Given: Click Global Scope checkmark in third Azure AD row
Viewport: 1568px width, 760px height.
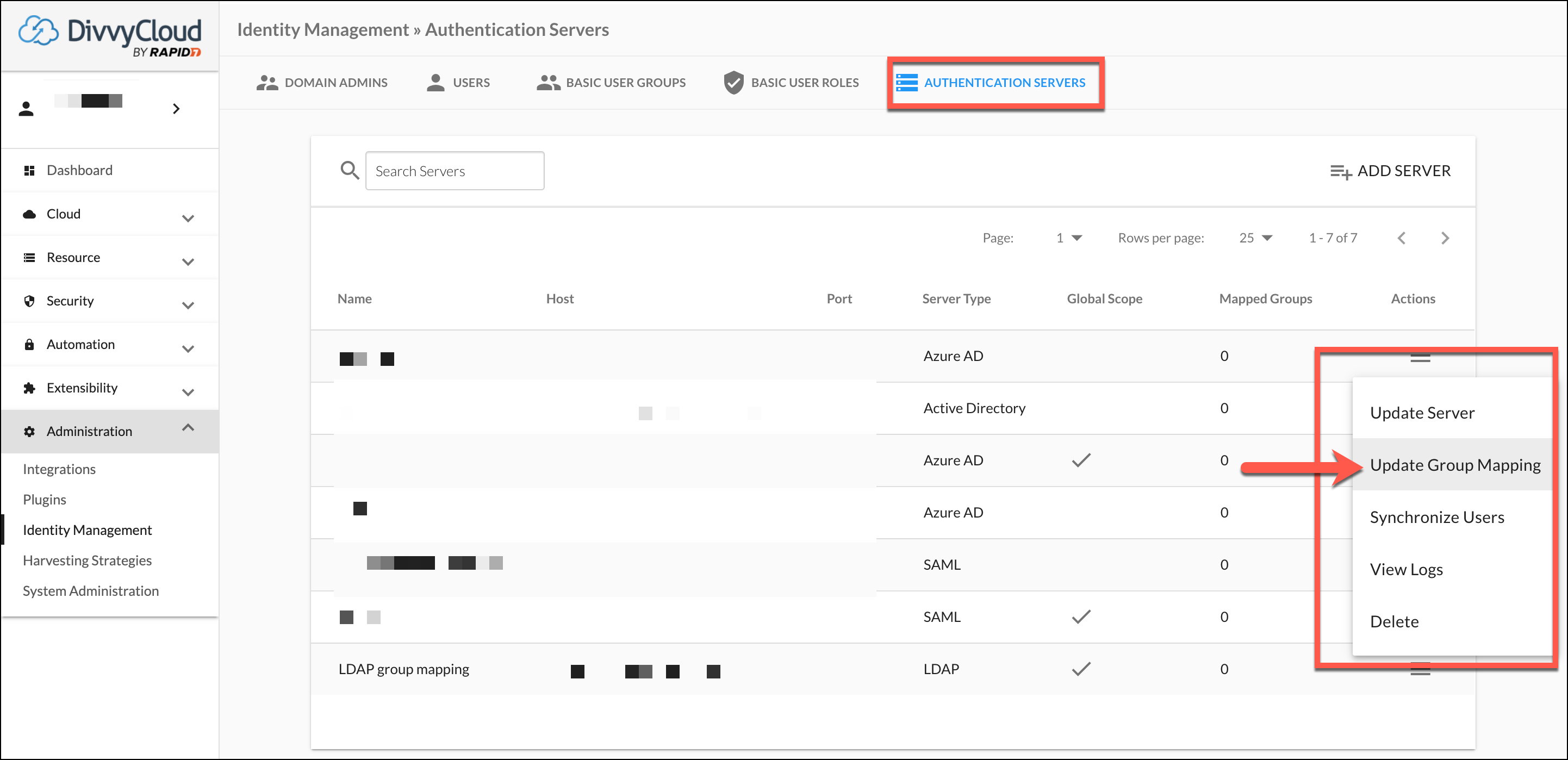Looking at the screenshot, I should point(1081,460).
